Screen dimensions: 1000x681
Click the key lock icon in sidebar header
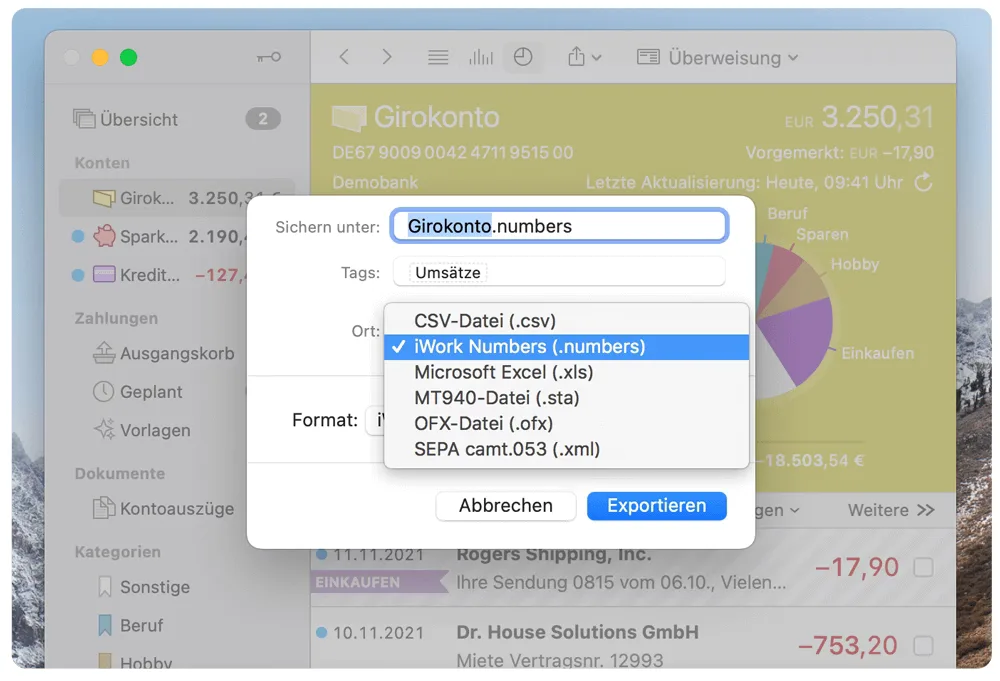(268, 57)
